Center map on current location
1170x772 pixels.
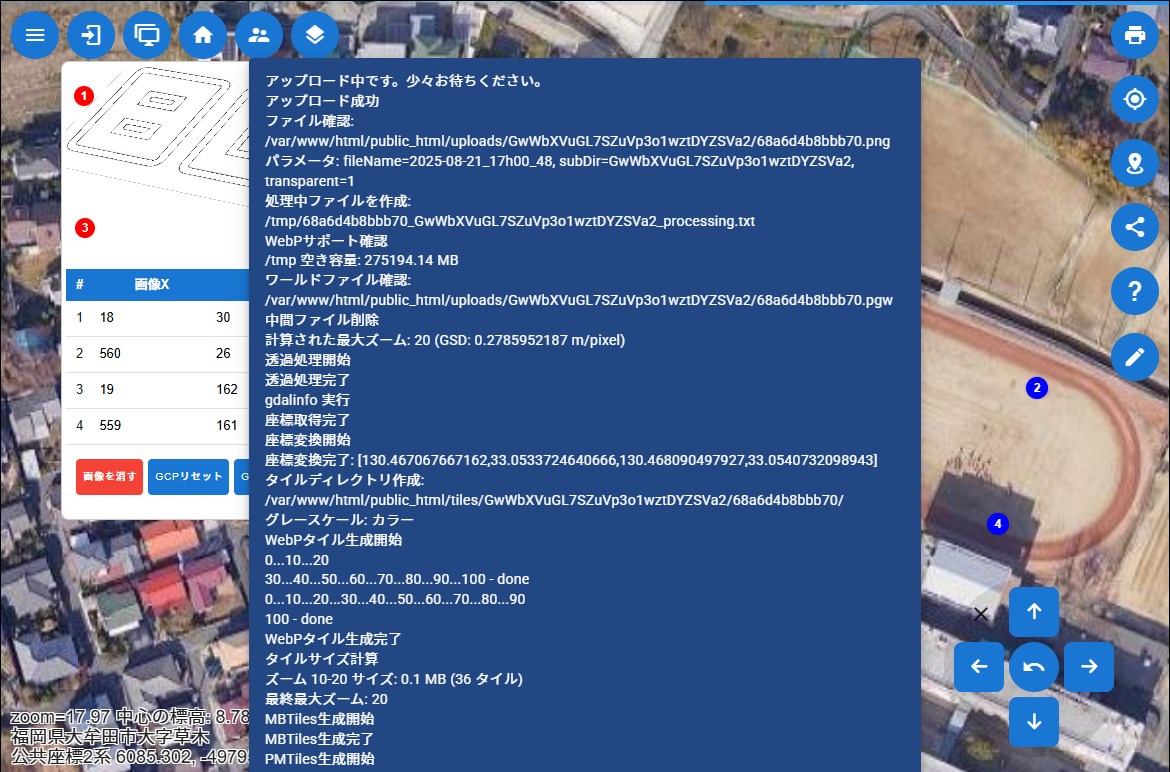(x=1134, y=99)
